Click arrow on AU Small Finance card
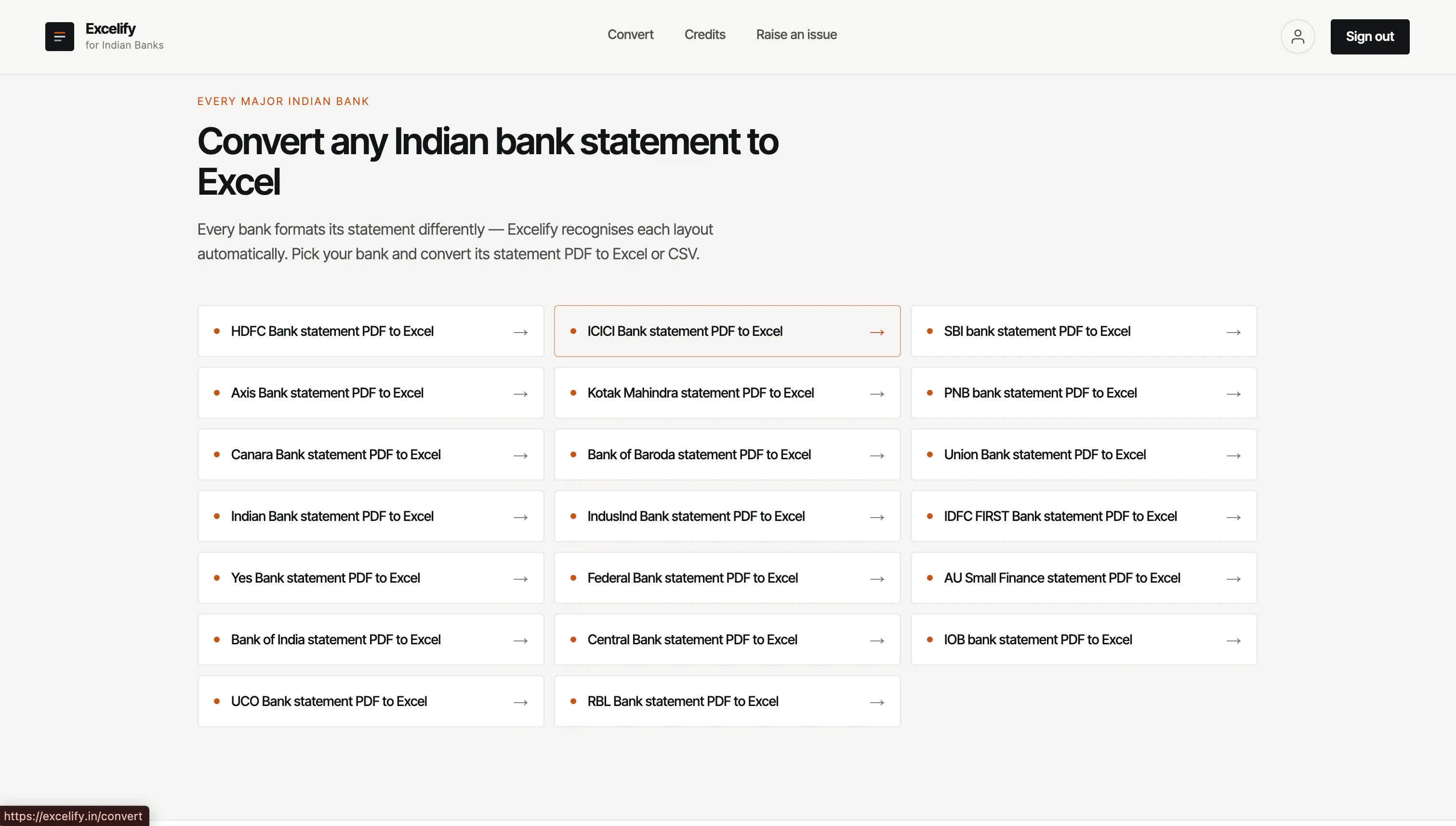This screenshot has height=826, width=1456. point(1234,579)
